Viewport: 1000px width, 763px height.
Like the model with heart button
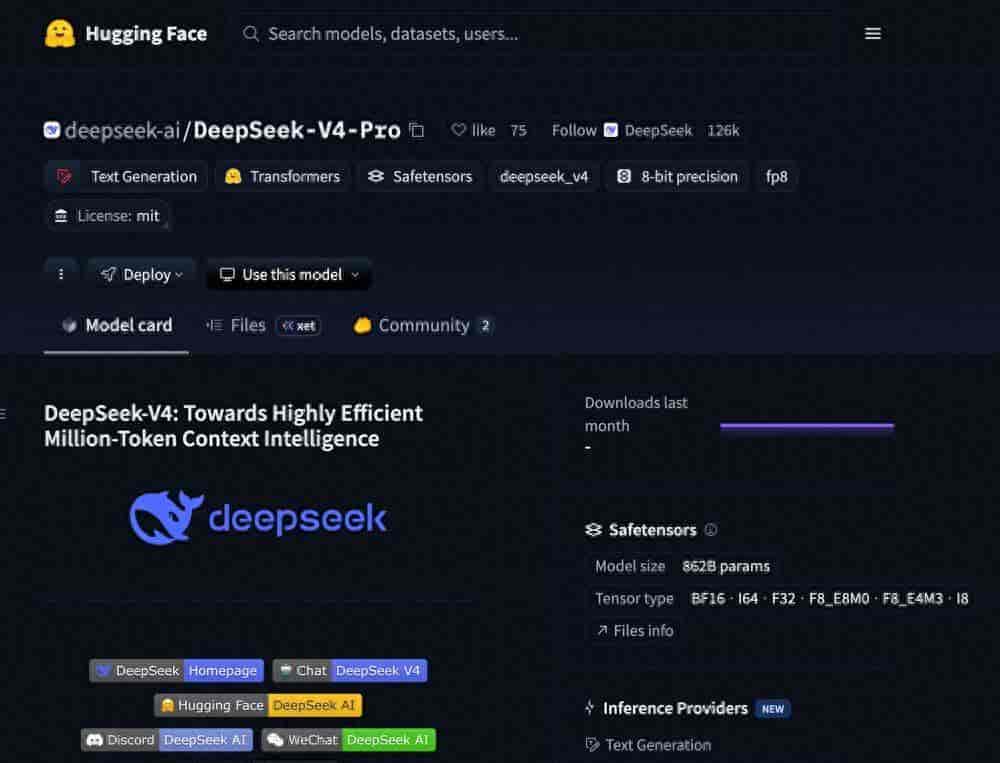click(x=473, y=130)
